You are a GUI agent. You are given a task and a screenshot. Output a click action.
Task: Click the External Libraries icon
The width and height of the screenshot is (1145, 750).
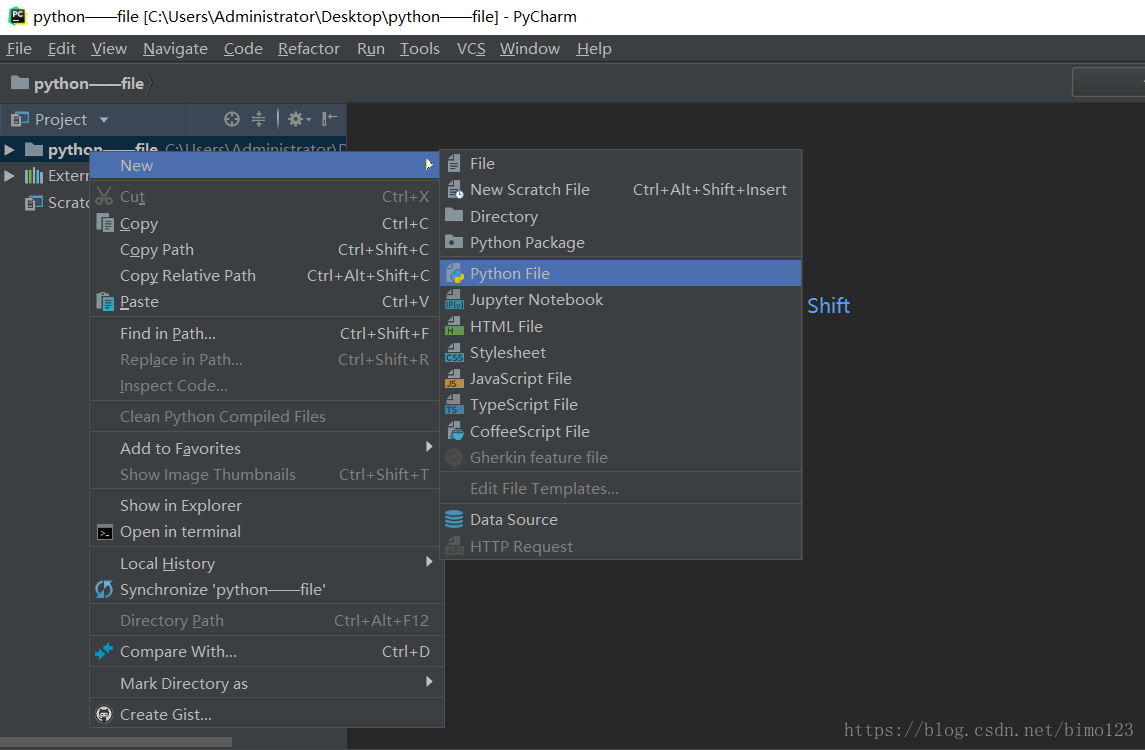[34, 175]
